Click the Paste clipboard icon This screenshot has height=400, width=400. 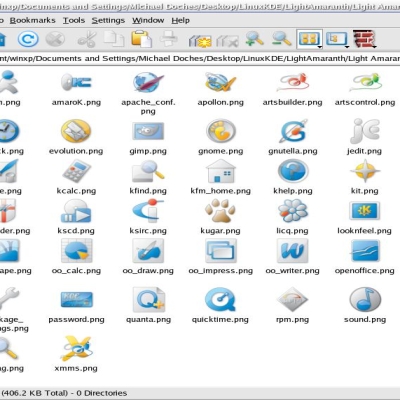click(142, 39)
